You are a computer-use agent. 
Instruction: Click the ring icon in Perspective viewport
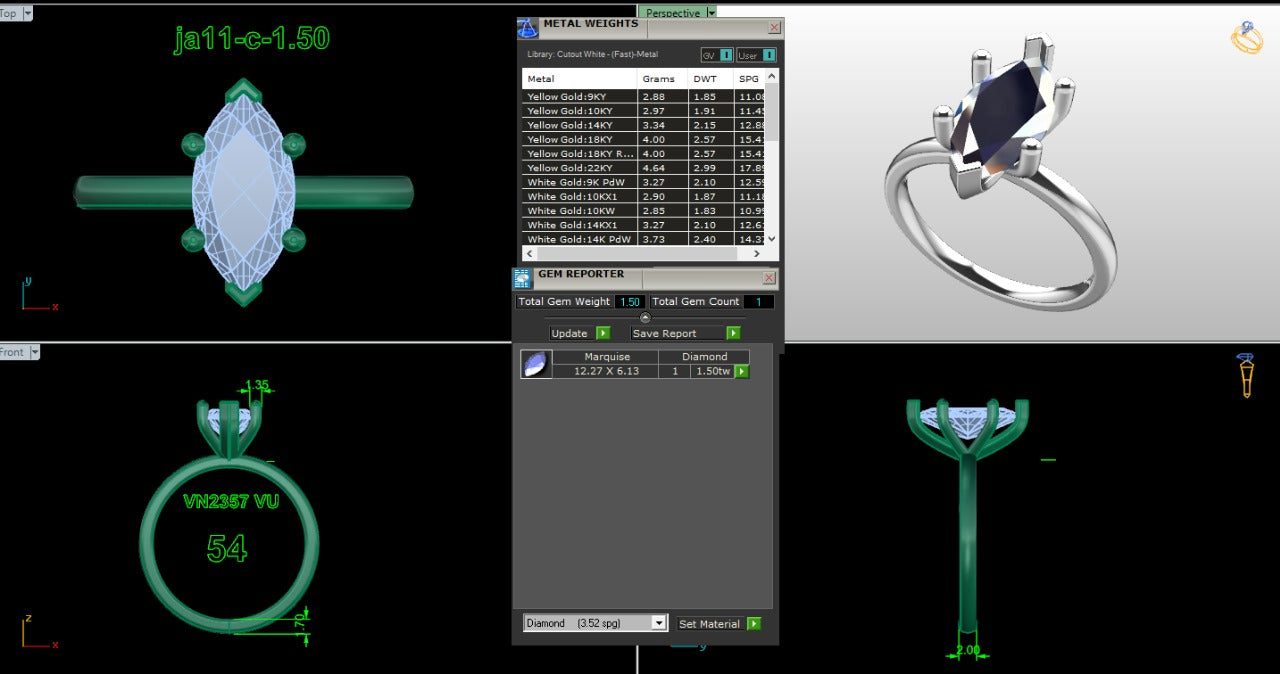tap(1246, 37)
